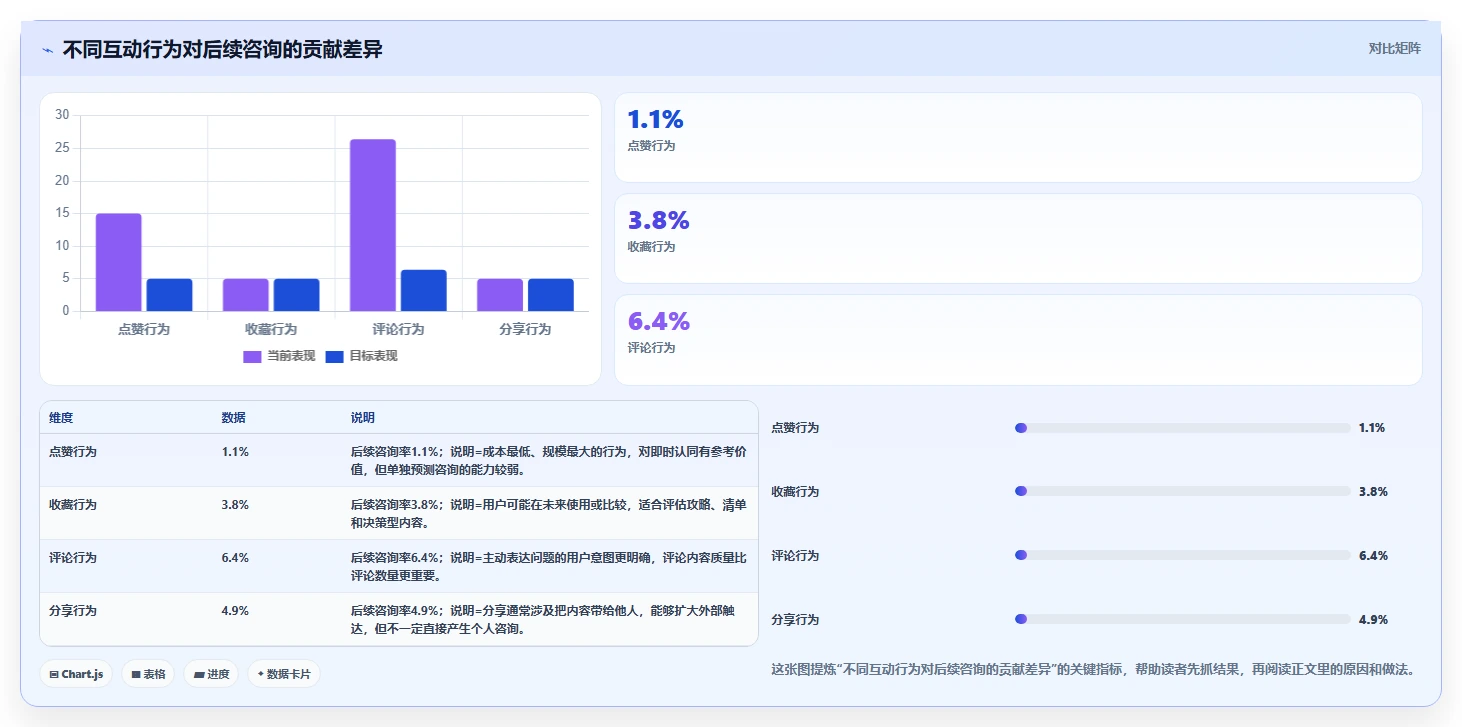Click the 收藏行为 x-axis label in chart

[271, 329]
